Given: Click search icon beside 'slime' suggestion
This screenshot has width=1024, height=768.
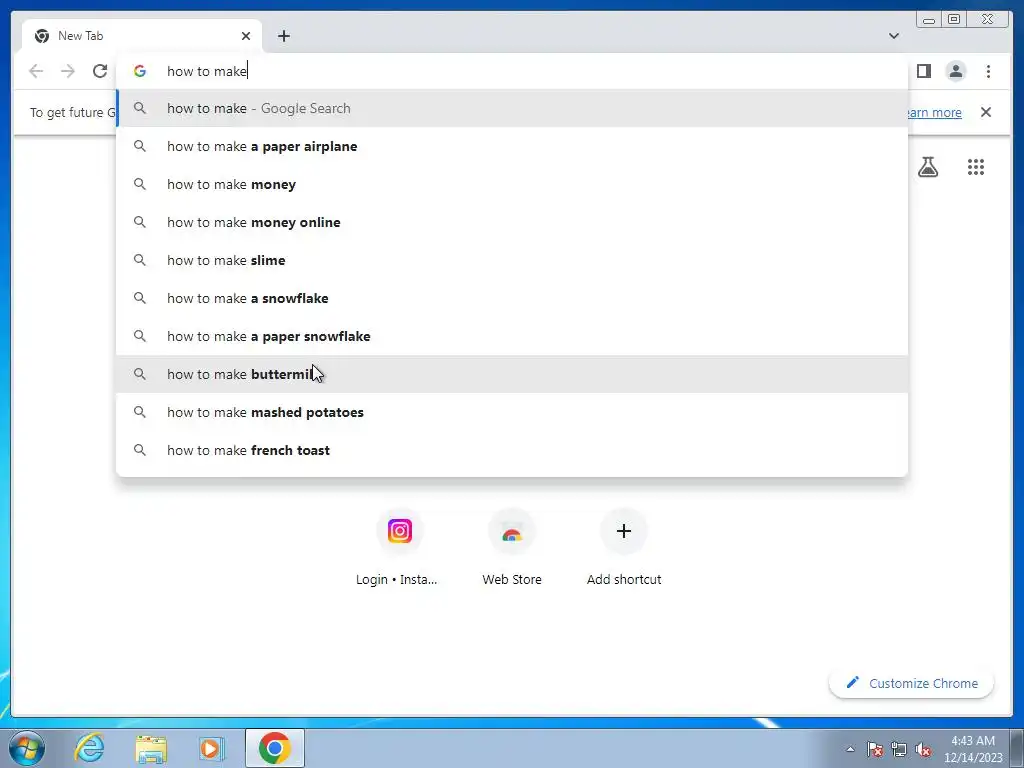Looking at the screenshot, I should 140,260.
